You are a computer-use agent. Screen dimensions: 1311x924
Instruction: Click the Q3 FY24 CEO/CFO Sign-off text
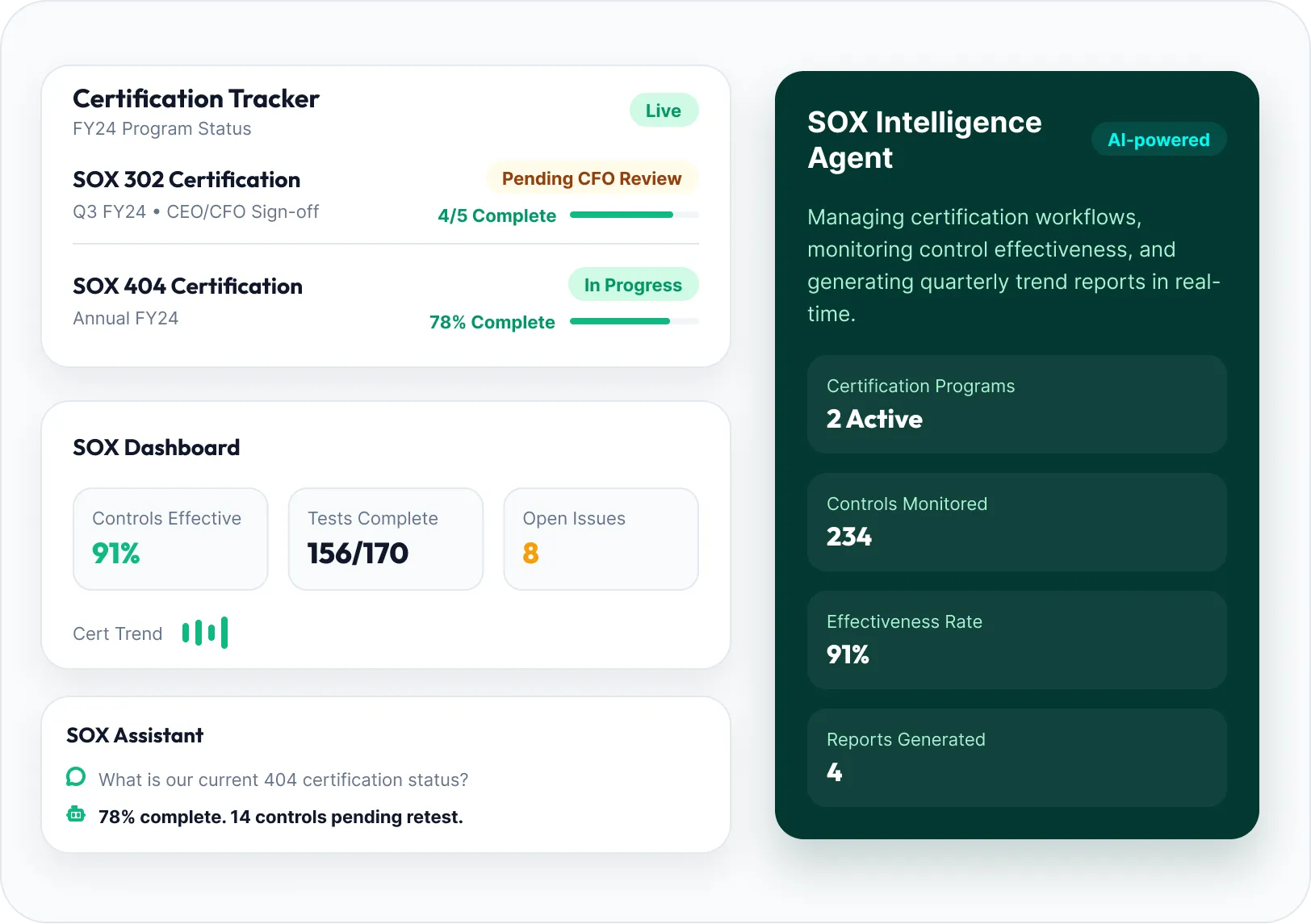(196, 211)
